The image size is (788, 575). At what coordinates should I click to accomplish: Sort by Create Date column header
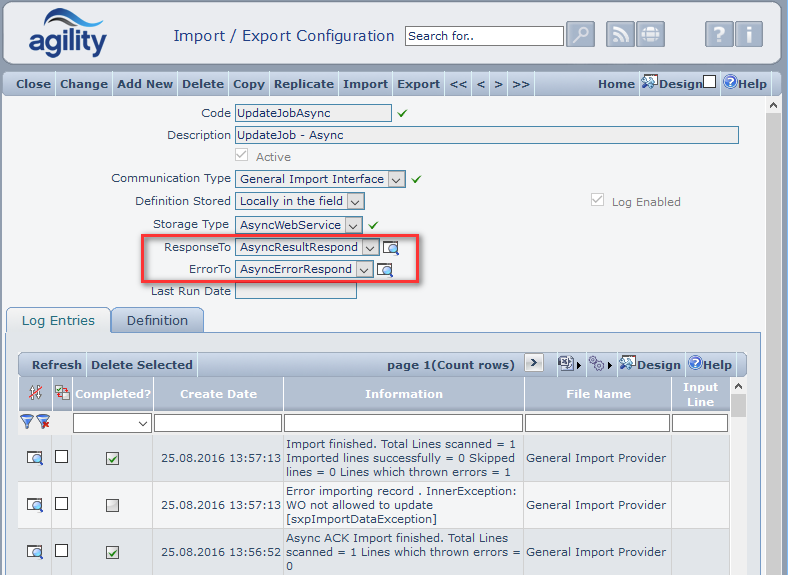pyautogui.click(x=218, y=394)
